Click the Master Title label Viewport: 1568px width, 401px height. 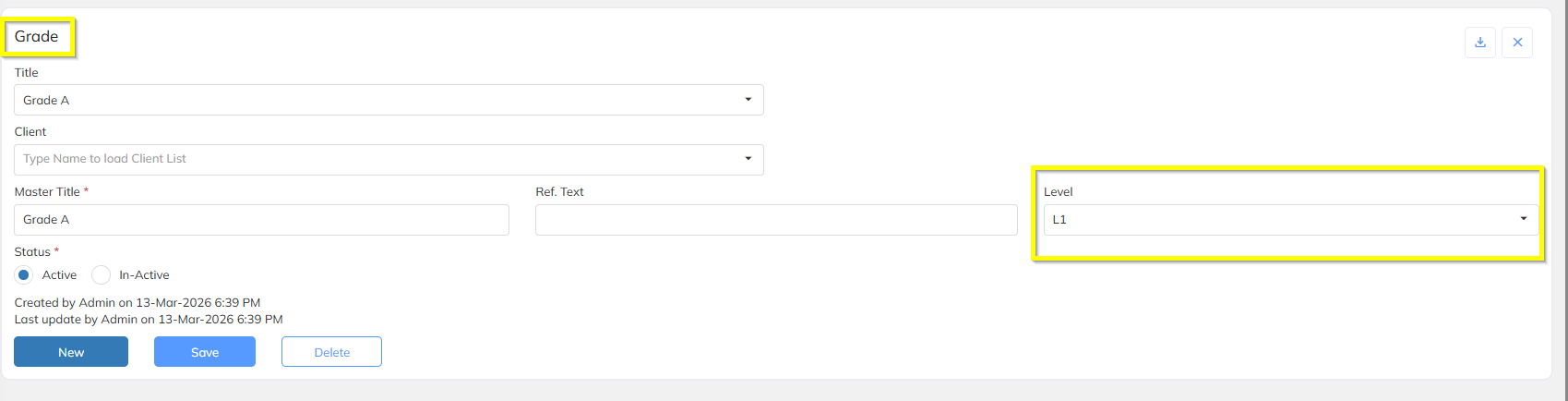point(48,192)
